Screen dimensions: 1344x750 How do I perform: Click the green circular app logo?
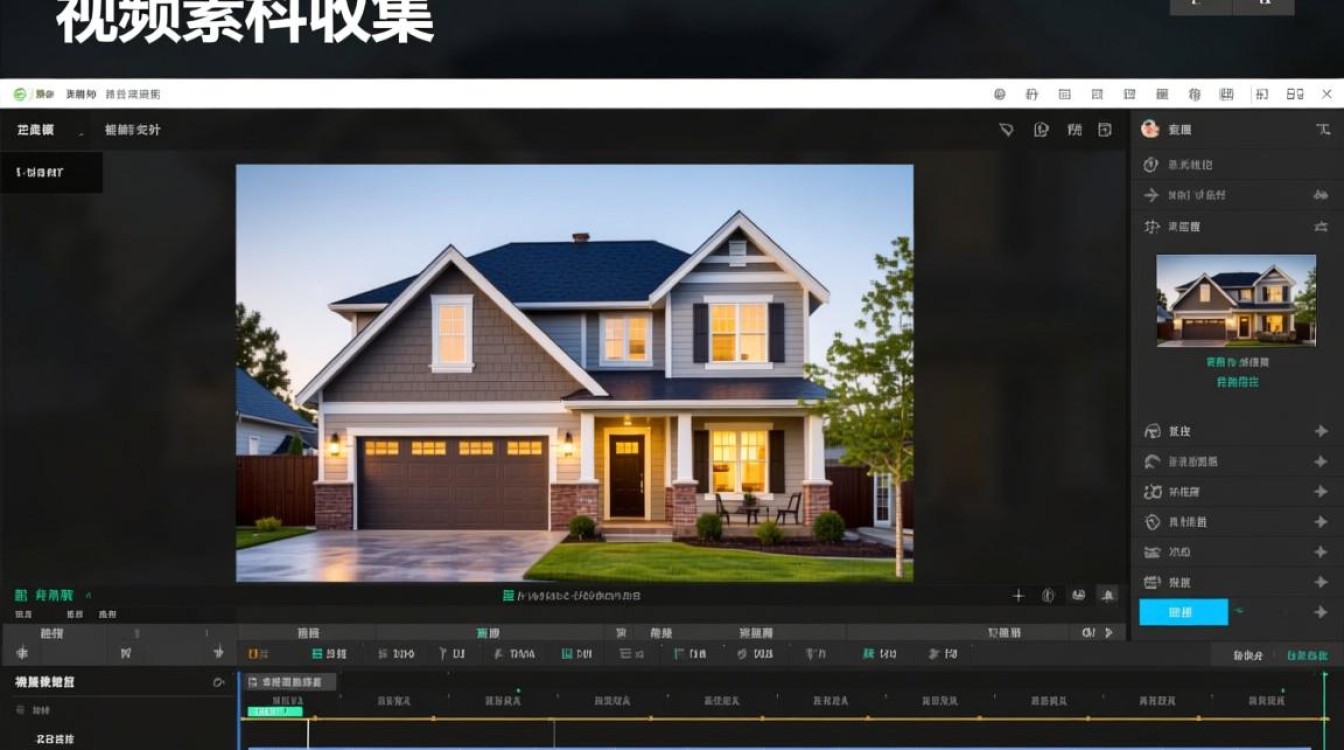(20, 94)
